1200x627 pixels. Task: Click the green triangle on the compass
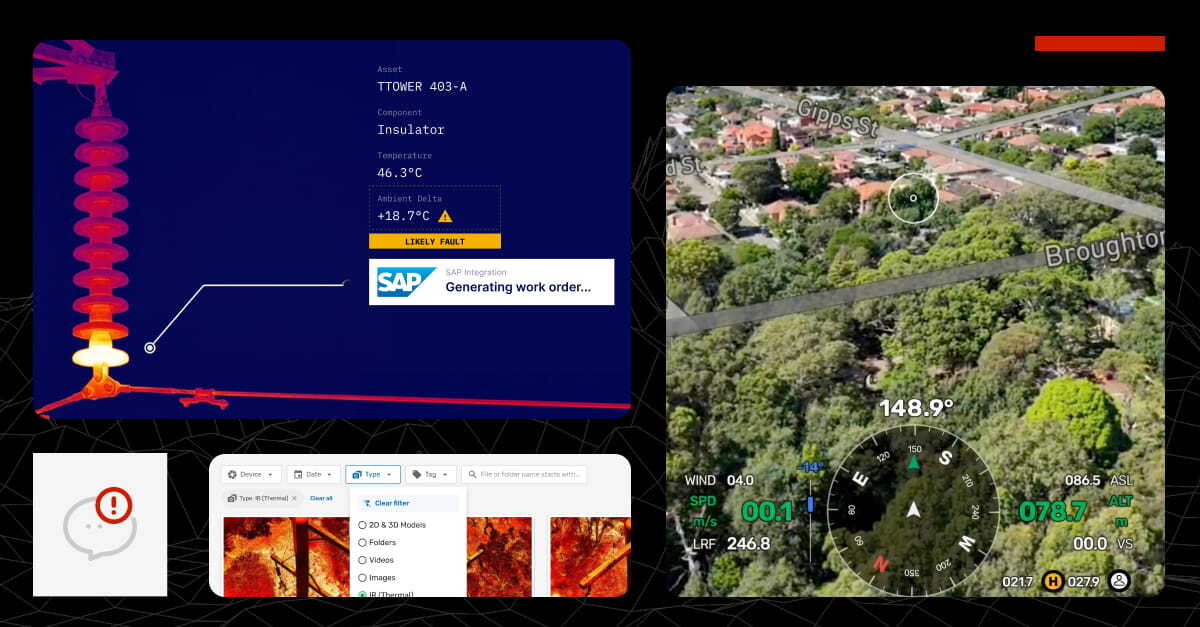pyautogui.click(x=913, y=462)
